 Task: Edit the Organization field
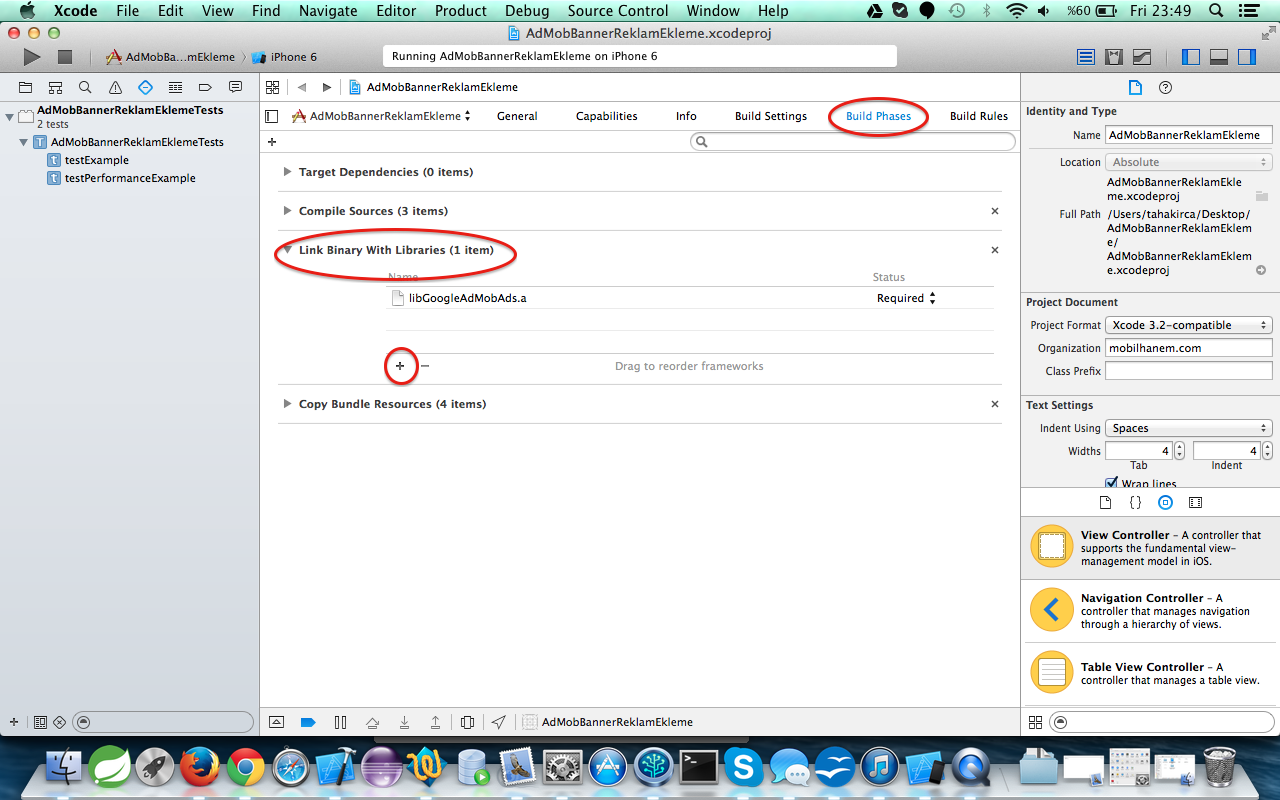1188,348
